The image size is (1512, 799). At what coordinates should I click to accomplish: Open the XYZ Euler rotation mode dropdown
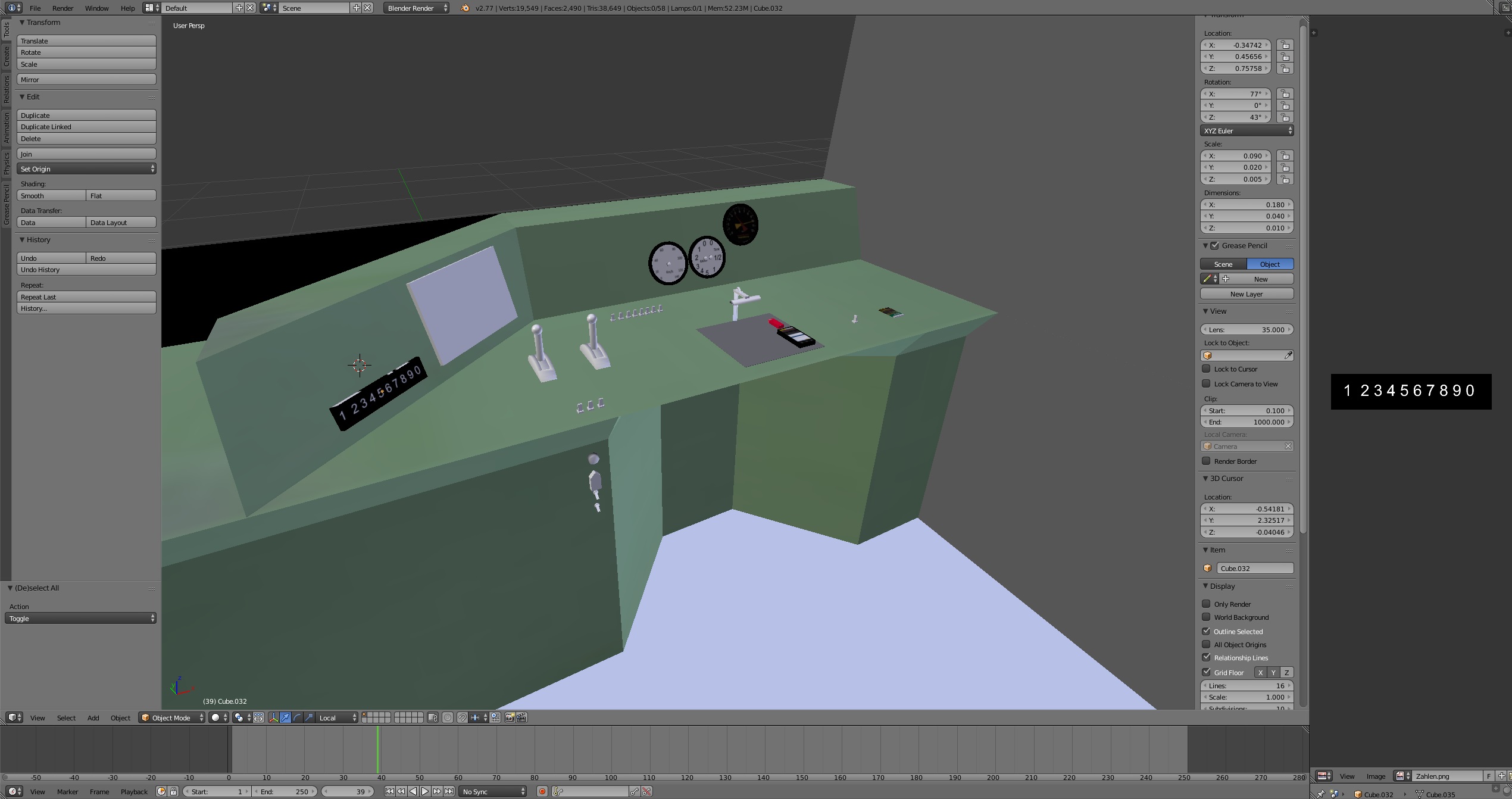click(1247, 130)
